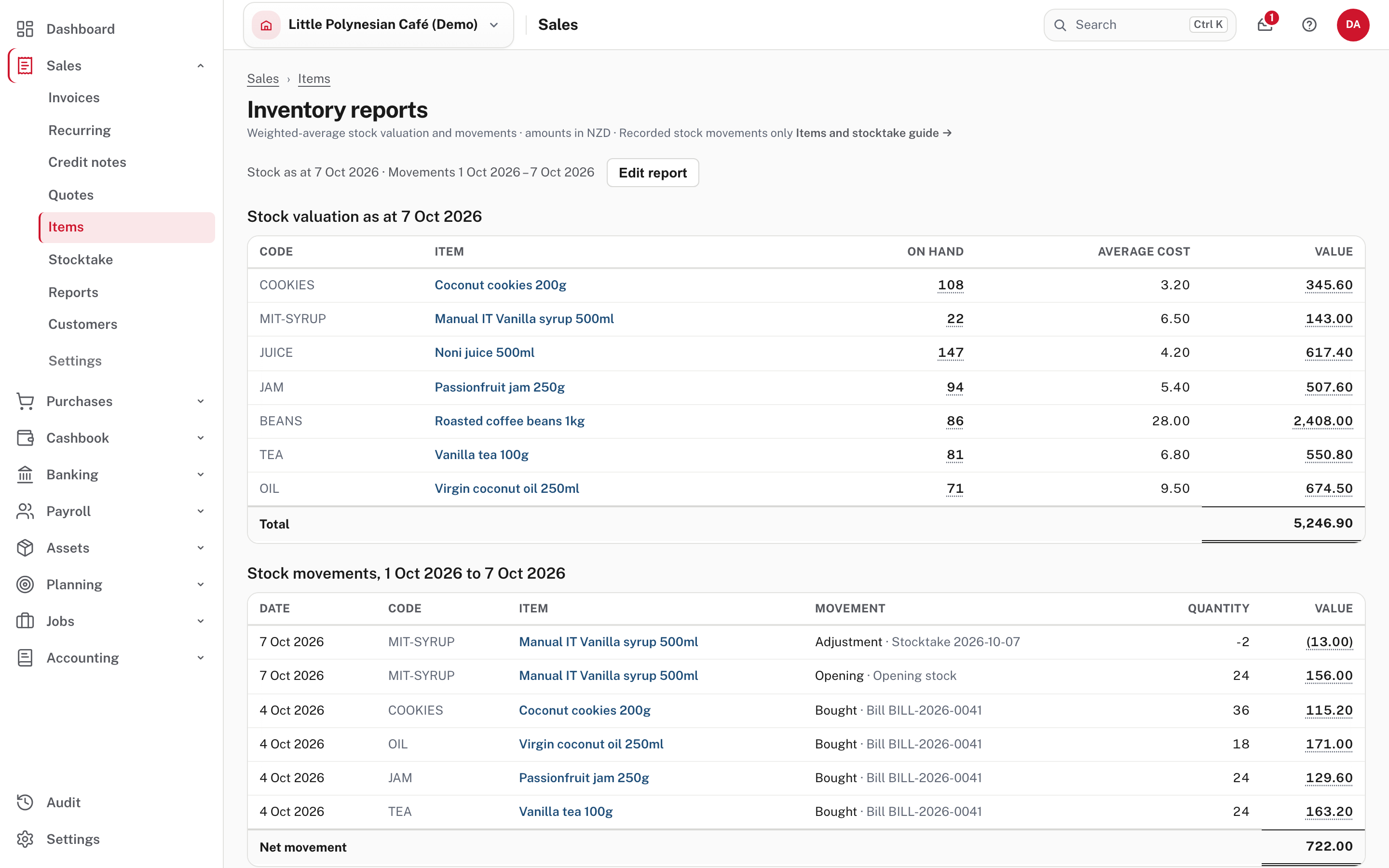1389x868 pixels.
Task: Expand the Jobs section chevron
Action: pyautogui.click(x=201, y=621)
